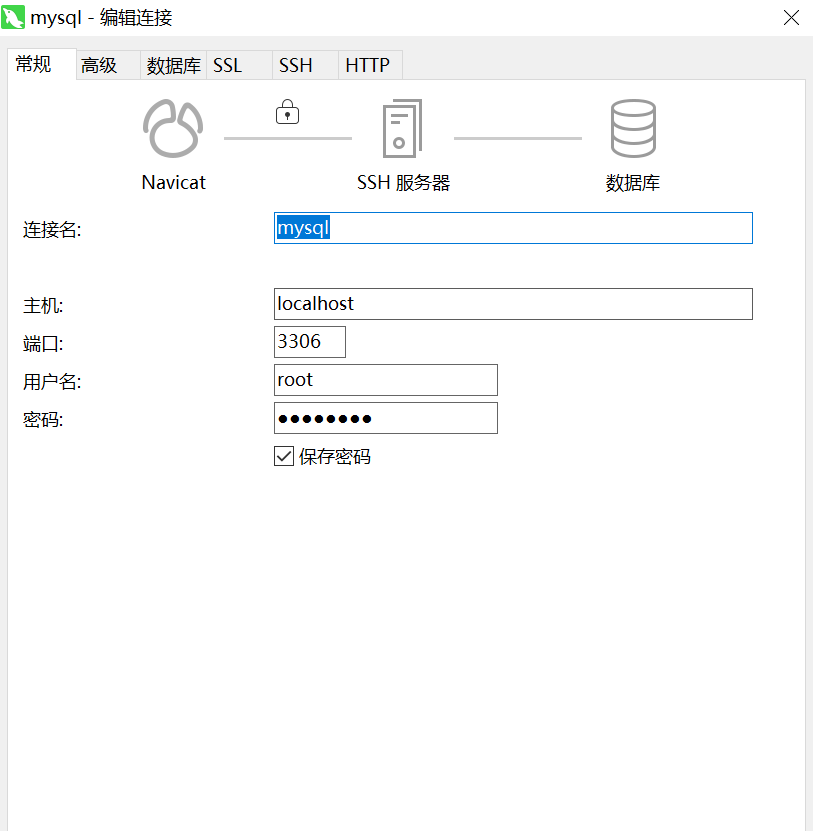The height and width of the screenshot is (831, 813).
Task: Click the 连接名 field containing mysql
Action: [513, 228]
